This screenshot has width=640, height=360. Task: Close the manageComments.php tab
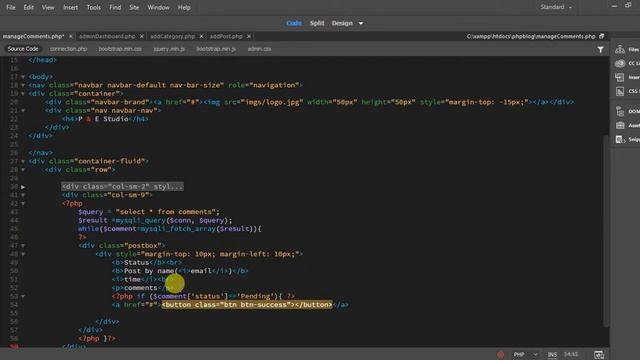(71, 36)
